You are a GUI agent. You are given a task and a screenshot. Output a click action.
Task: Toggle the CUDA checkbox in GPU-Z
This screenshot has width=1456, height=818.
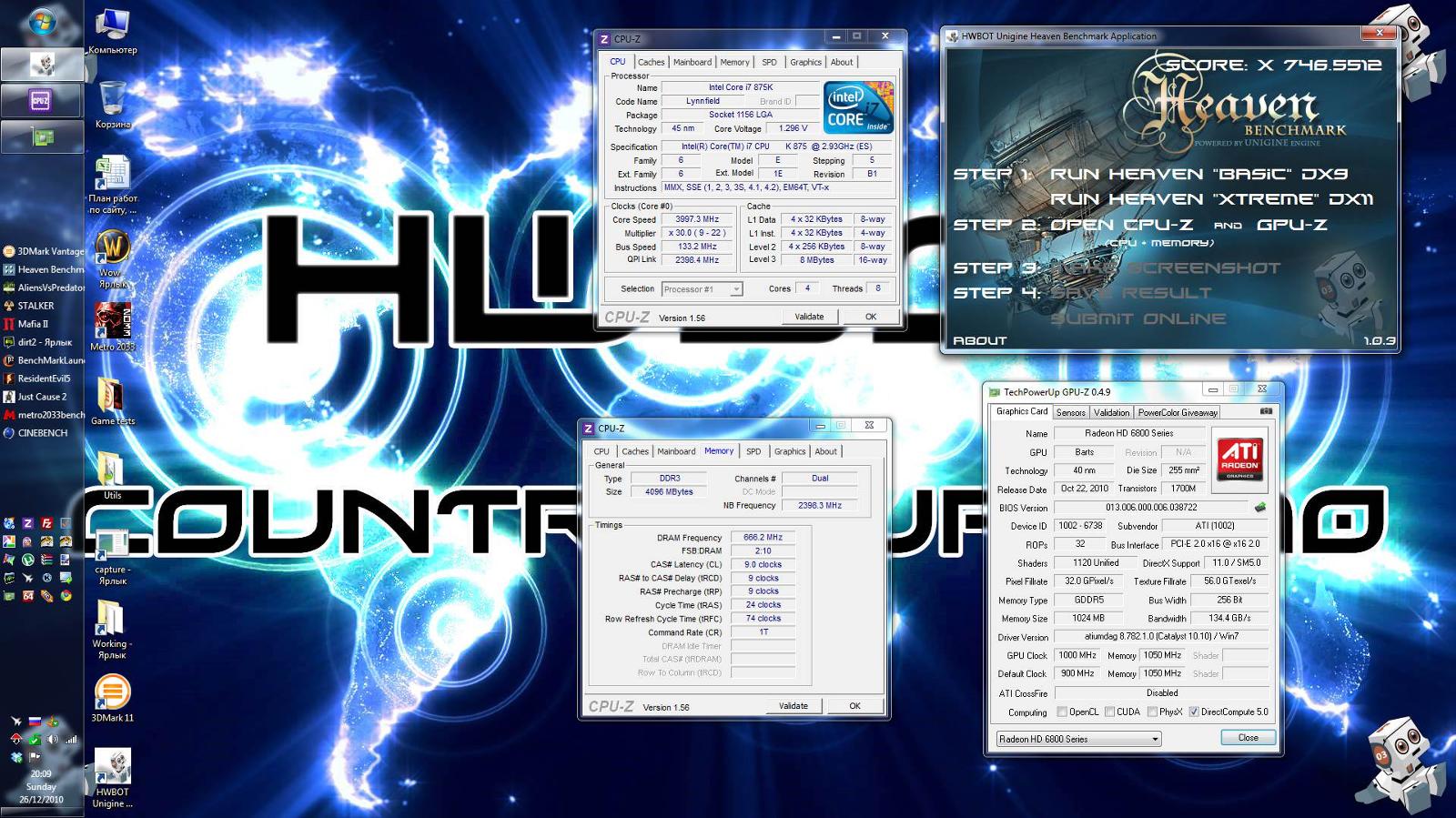(x=1109, y=712)
